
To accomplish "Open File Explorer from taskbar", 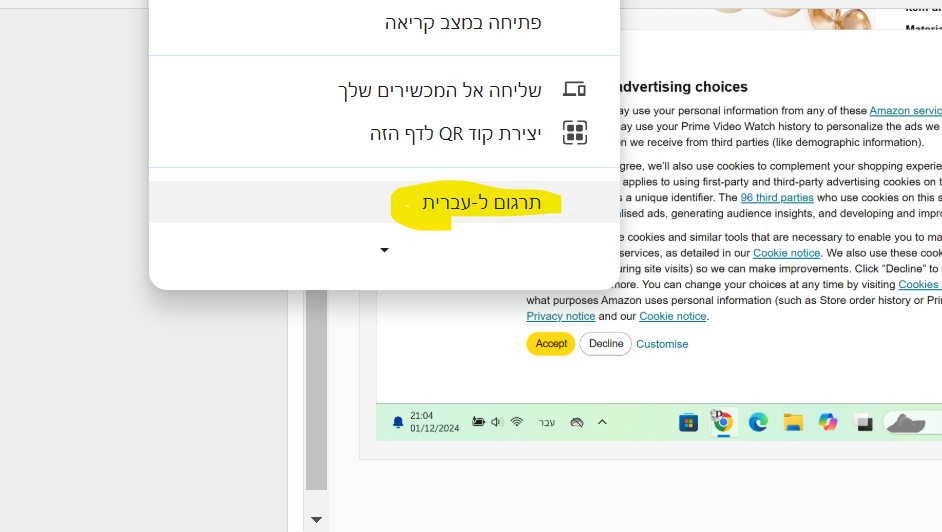I will pyautogui.click(x=793, y=423).
